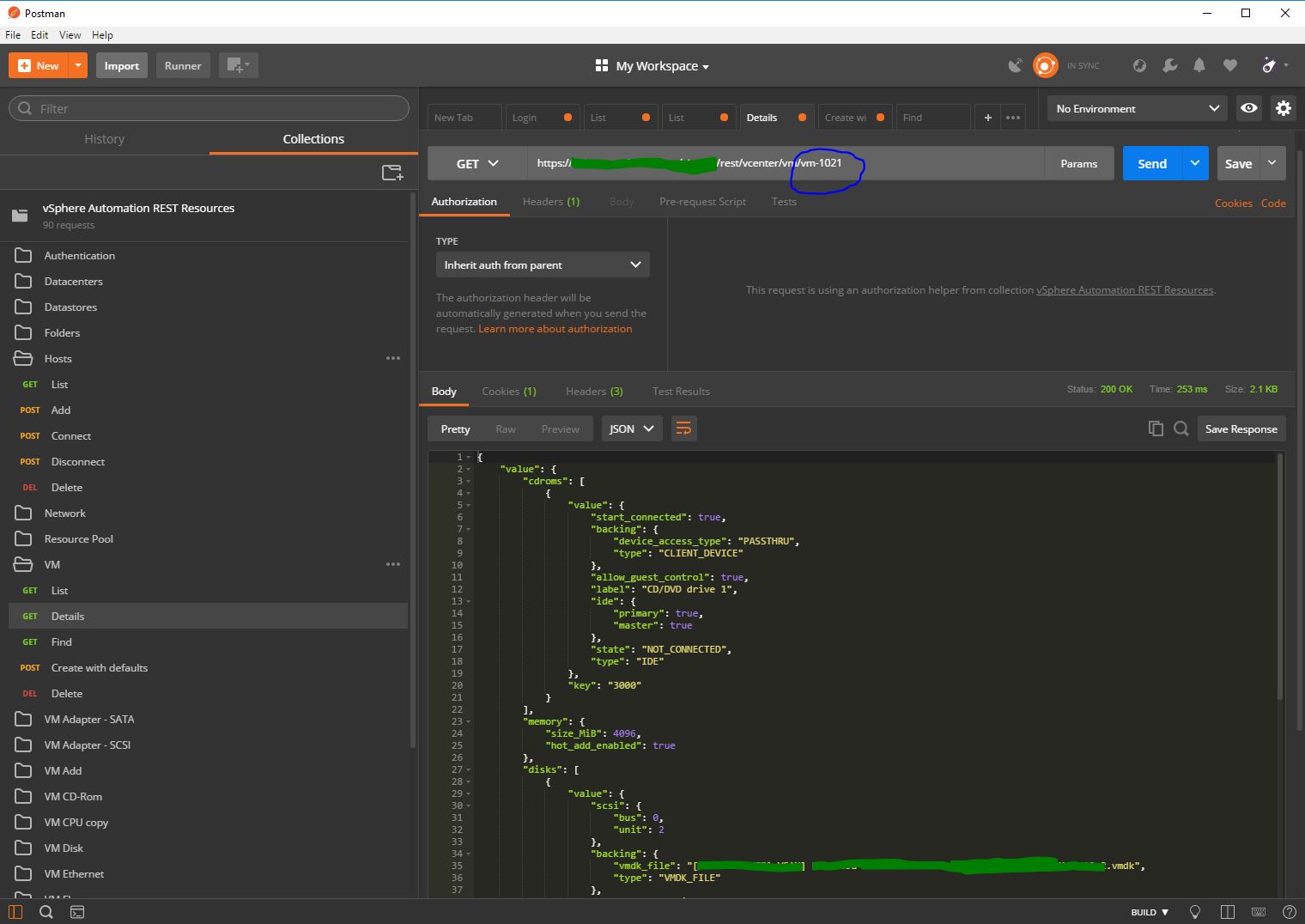View the response Cookies tab
1305x924 pixels.
(509, 392)
